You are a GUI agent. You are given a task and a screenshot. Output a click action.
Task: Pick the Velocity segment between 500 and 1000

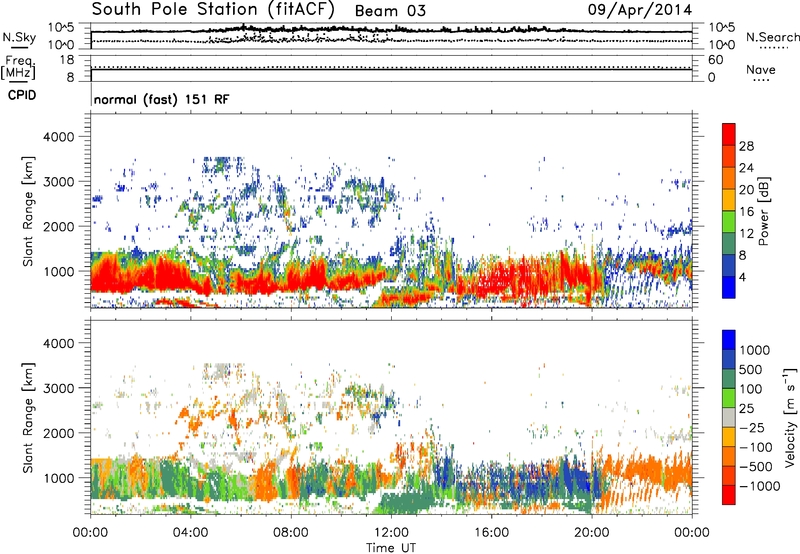[x=729, y=359]
